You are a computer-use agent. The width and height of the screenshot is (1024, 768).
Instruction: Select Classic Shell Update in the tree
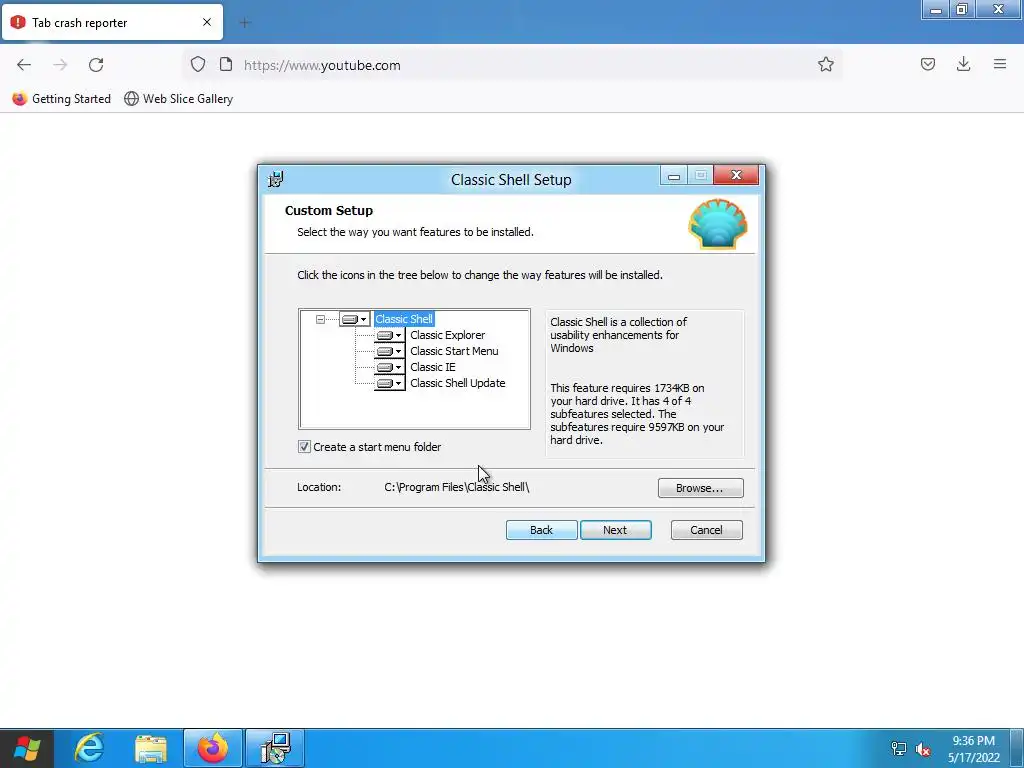click(x=457, y=383)
